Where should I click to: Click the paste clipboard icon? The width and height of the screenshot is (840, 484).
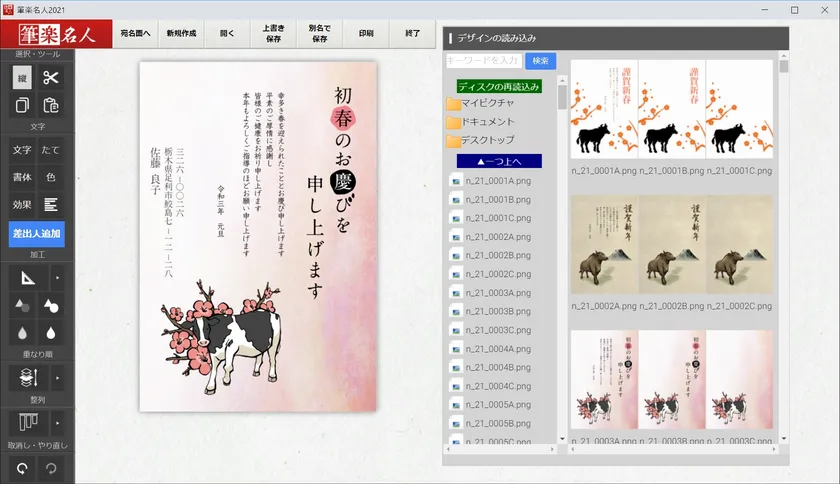(51, 105)
